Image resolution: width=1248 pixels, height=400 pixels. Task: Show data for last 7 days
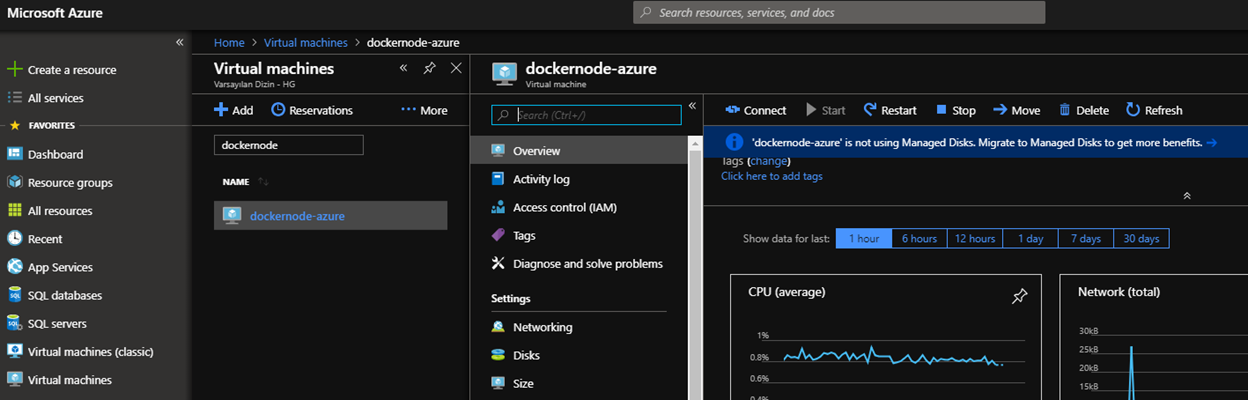click(1086, 239)
